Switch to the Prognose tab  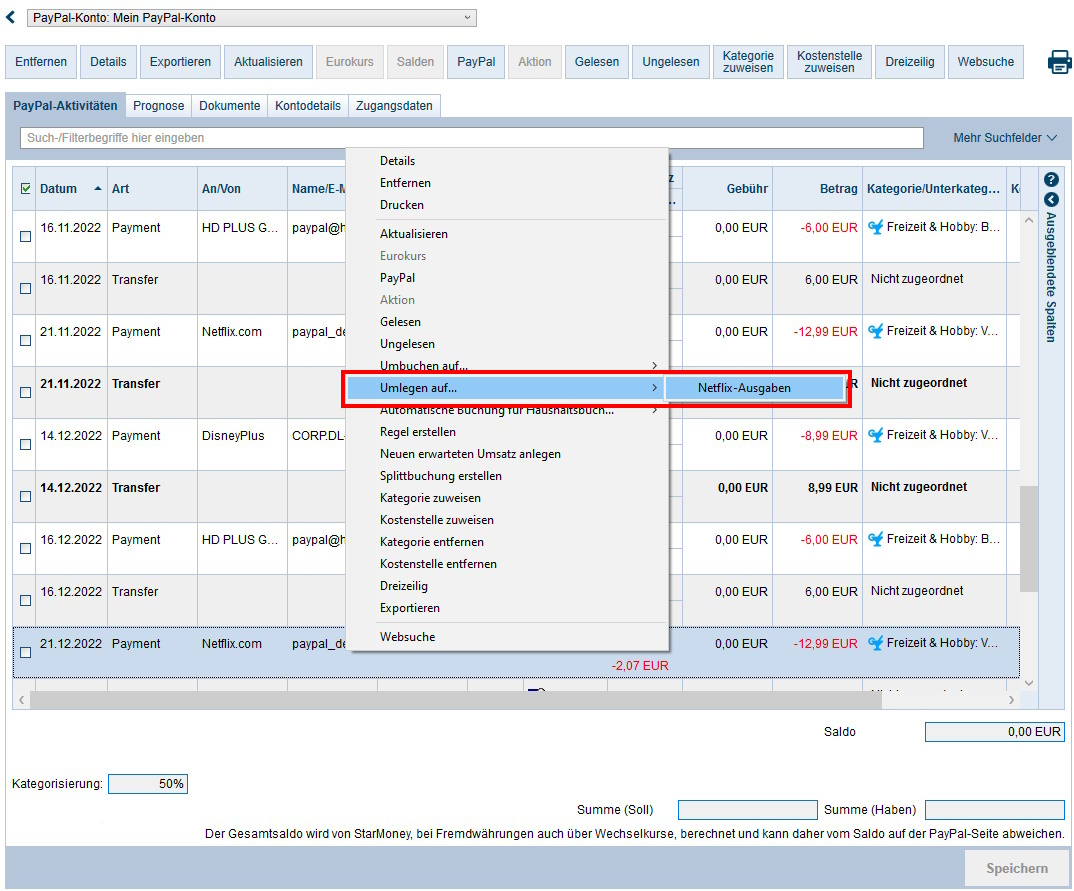[158, 106]
